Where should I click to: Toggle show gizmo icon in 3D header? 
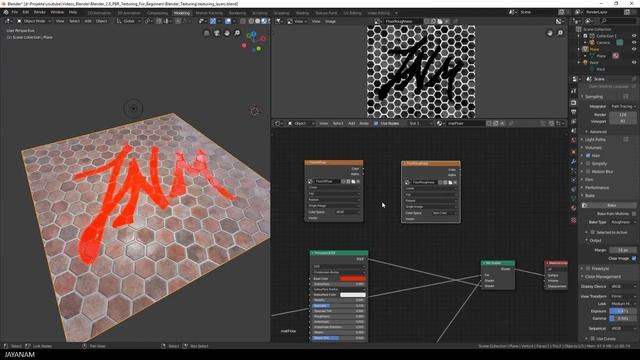coord(213,21)
